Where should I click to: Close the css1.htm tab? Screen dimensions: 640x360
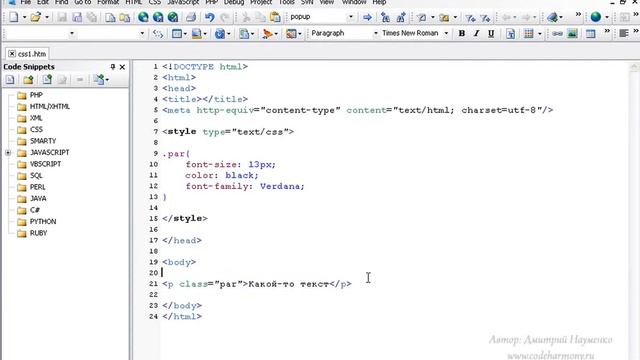click(x=12, y=53)
